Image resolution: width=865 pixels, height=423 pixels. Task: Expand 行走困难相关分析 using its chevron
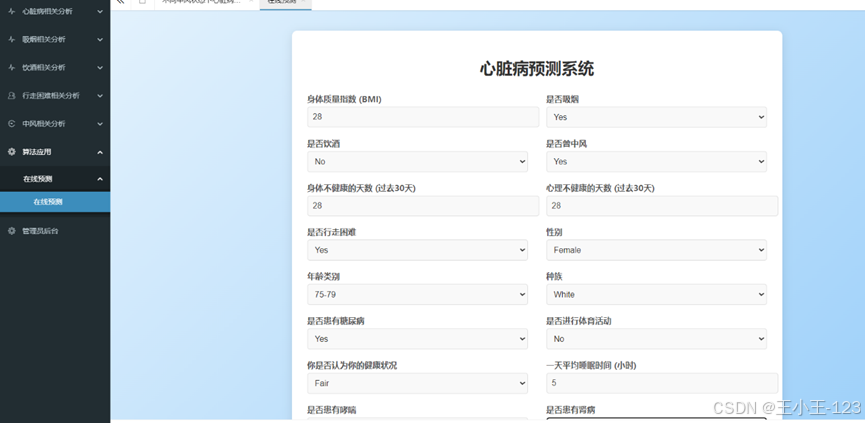[100, 95]
